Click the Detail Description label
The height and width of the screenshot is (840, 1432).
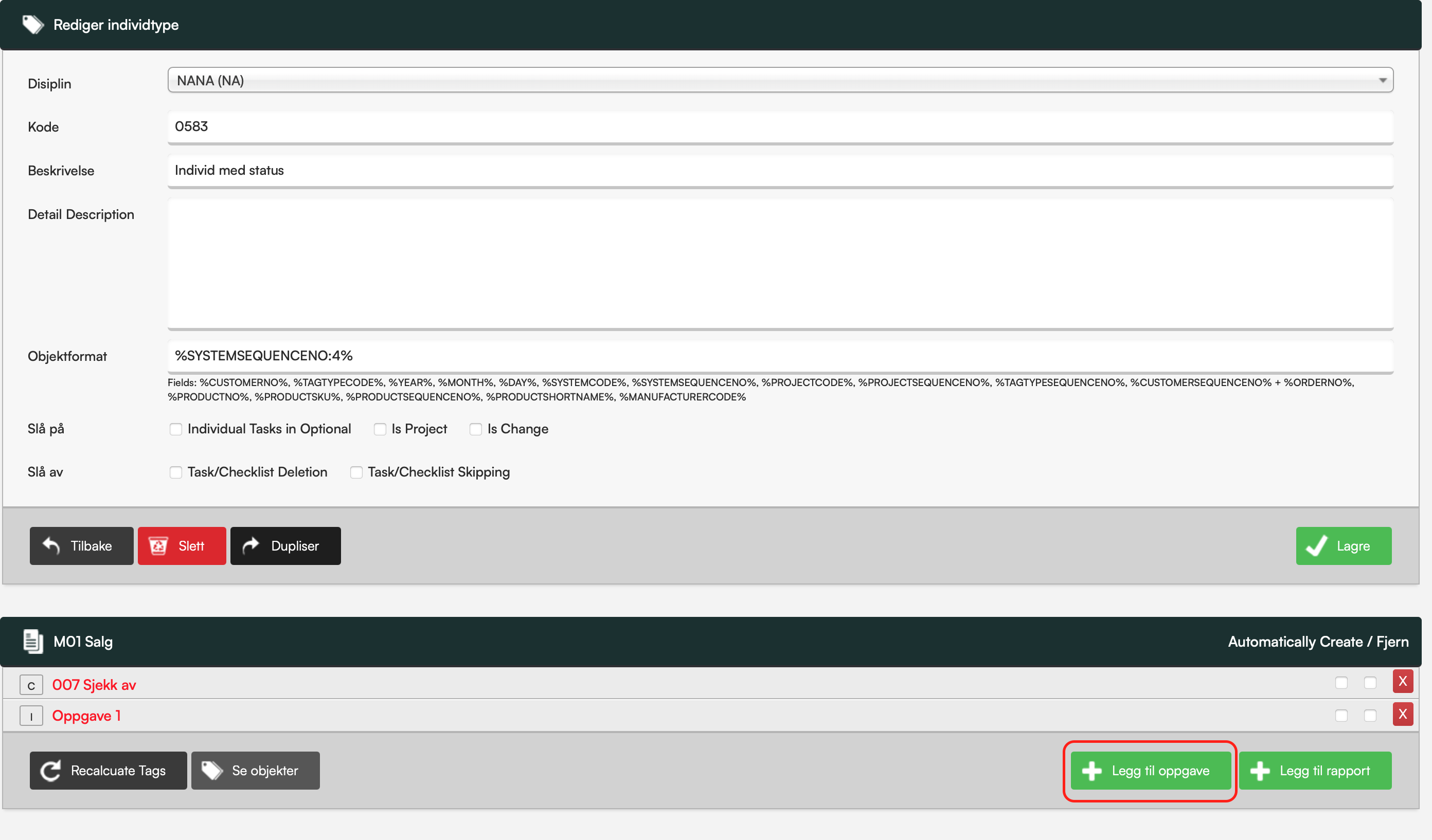(81, 215)
